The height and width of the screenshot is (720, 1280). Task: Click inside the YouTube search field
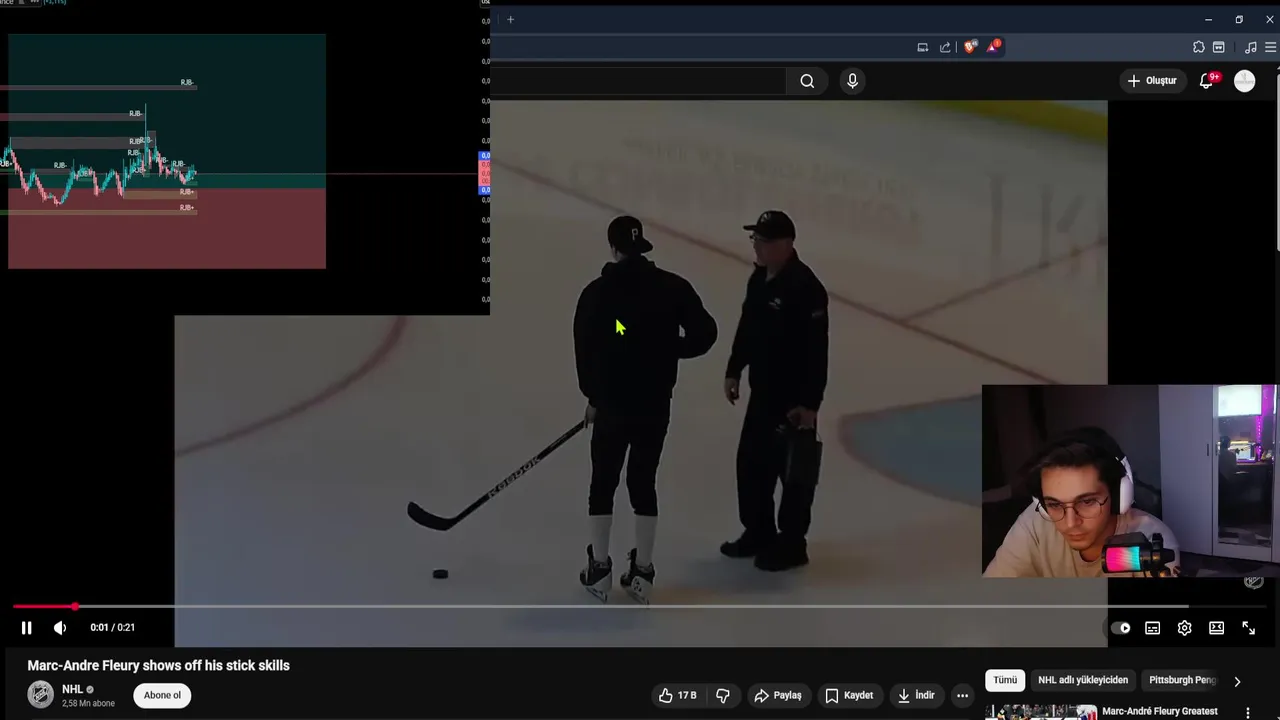pos(637,81)
